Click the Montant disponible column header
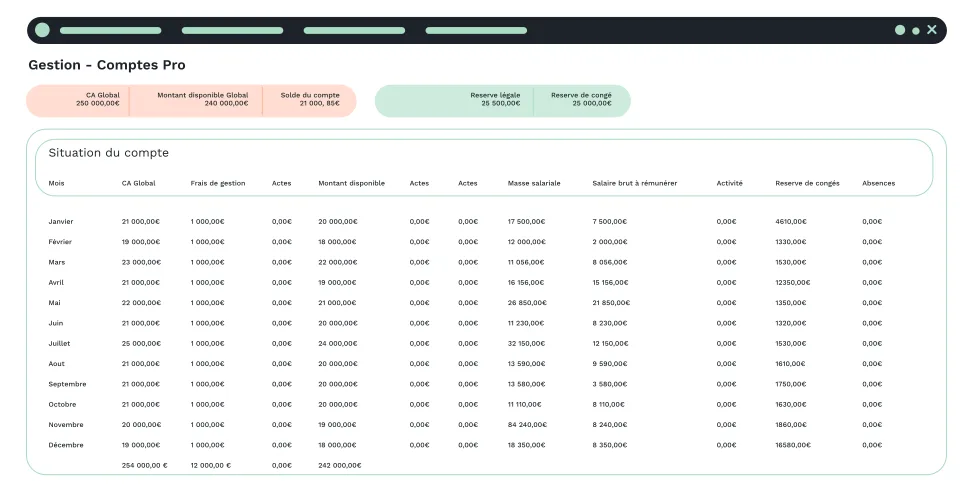 click(x=352, y=183)
